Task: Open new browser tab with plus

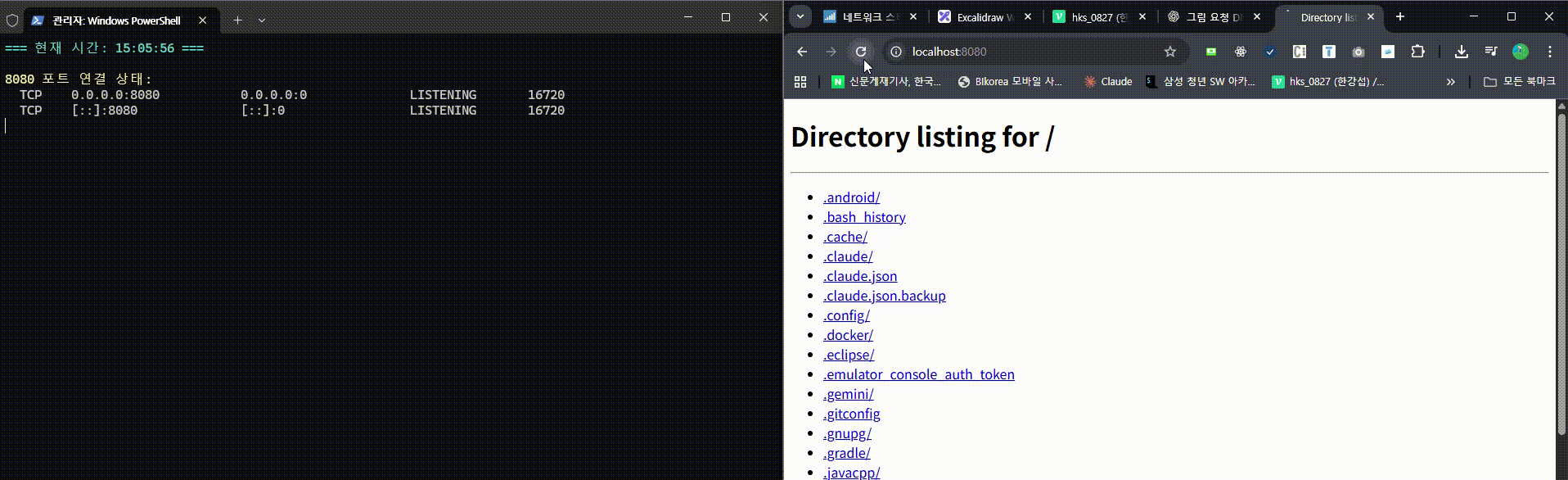Action: tap(1400, 16)
